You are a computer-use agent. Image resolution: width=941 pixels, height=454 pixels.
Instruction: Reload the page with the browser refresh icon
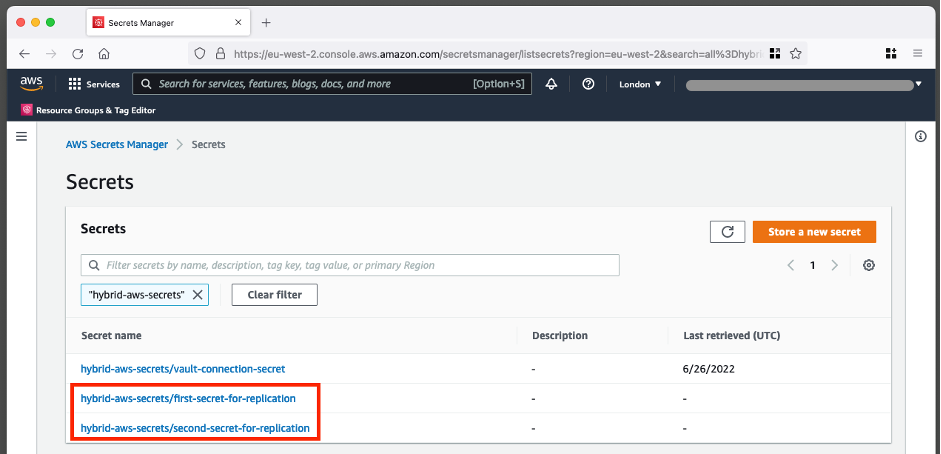[77, 54]
